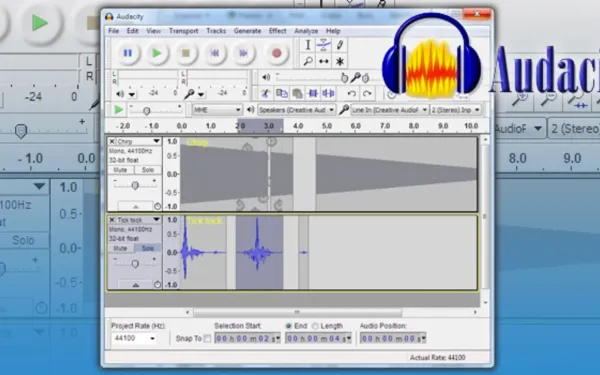Click the timeline ruler at 5.0
Image resolution: width=600 pixels, height=375 pixels.
click(x=327, y=126)
